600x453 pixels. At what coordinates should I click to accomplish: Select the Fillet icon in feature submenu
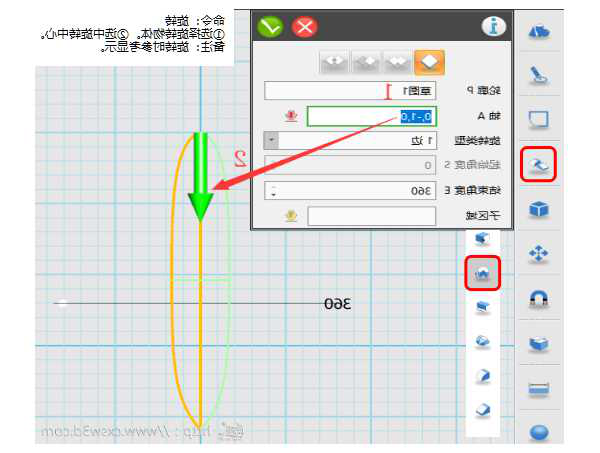click(x=482, y=376)
